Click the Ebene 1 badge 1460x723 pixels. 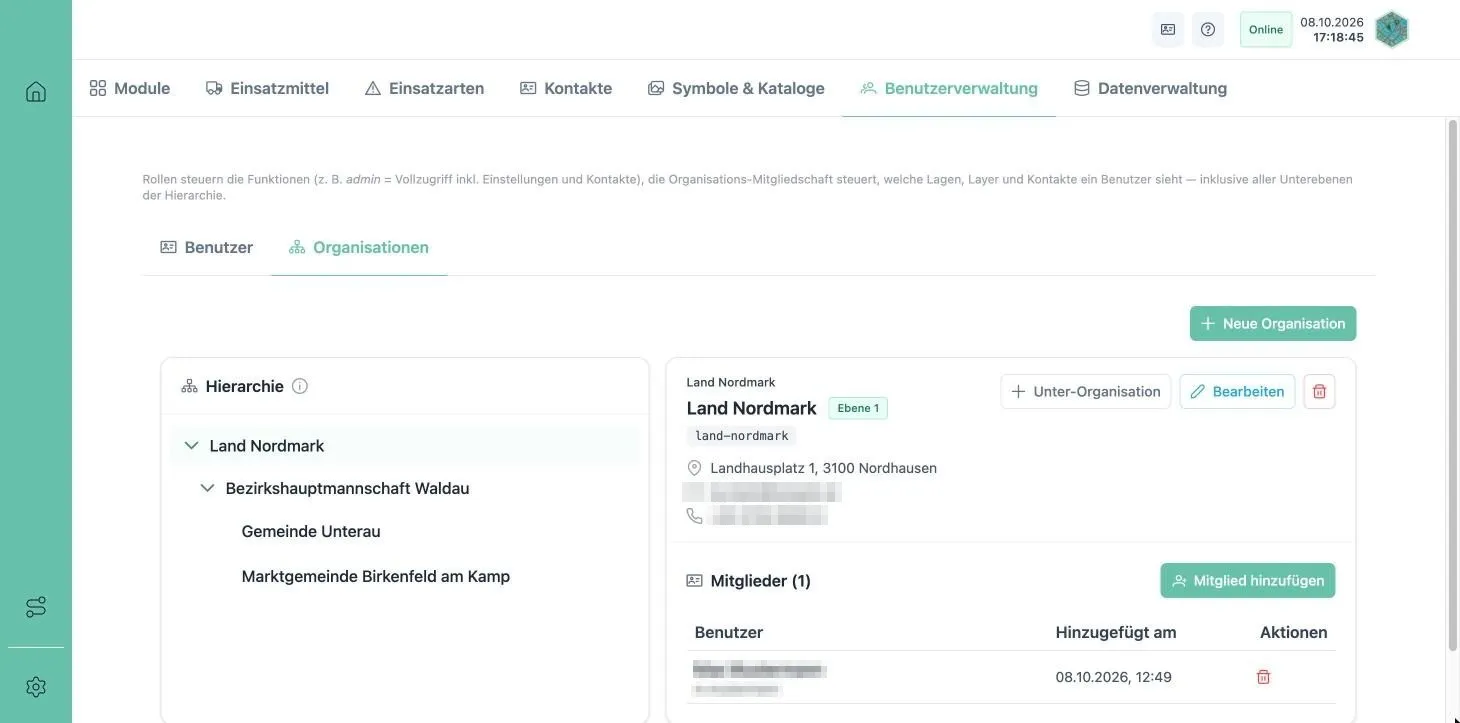[x=858, y=408]
